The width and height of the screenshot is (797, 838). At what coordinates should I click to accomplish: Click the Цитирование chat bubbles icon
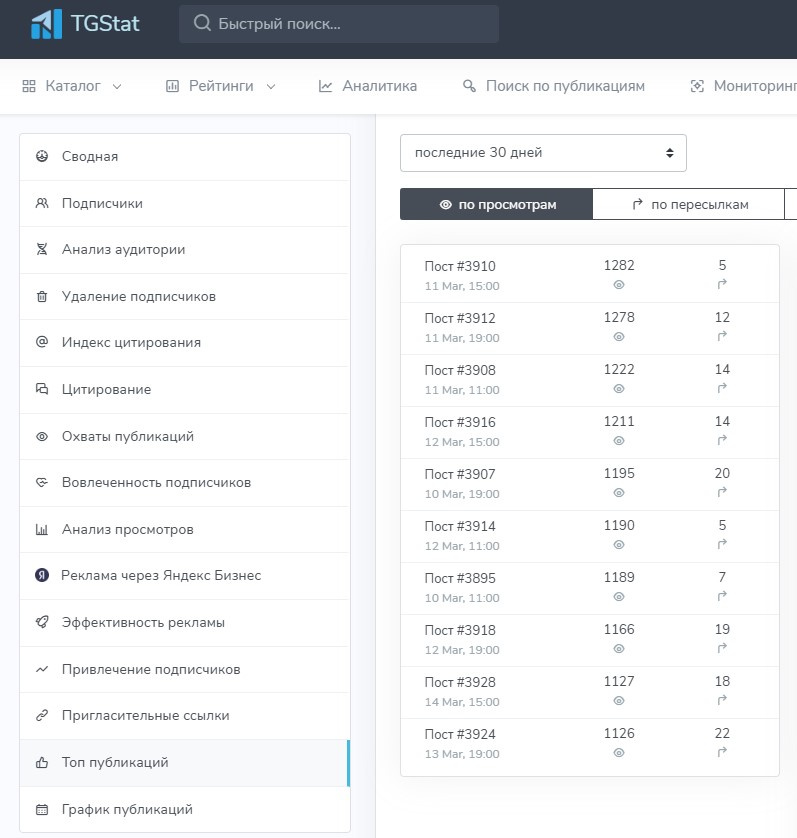(x=42, y=389)
